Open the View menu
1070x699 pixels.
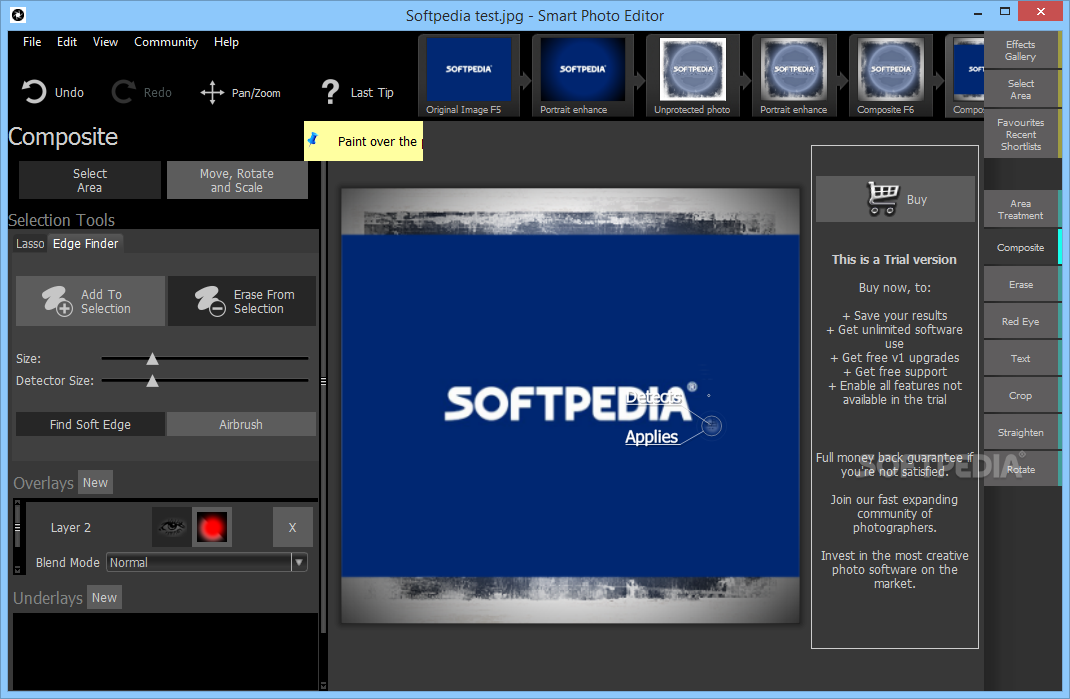click(x=105, y=42)
